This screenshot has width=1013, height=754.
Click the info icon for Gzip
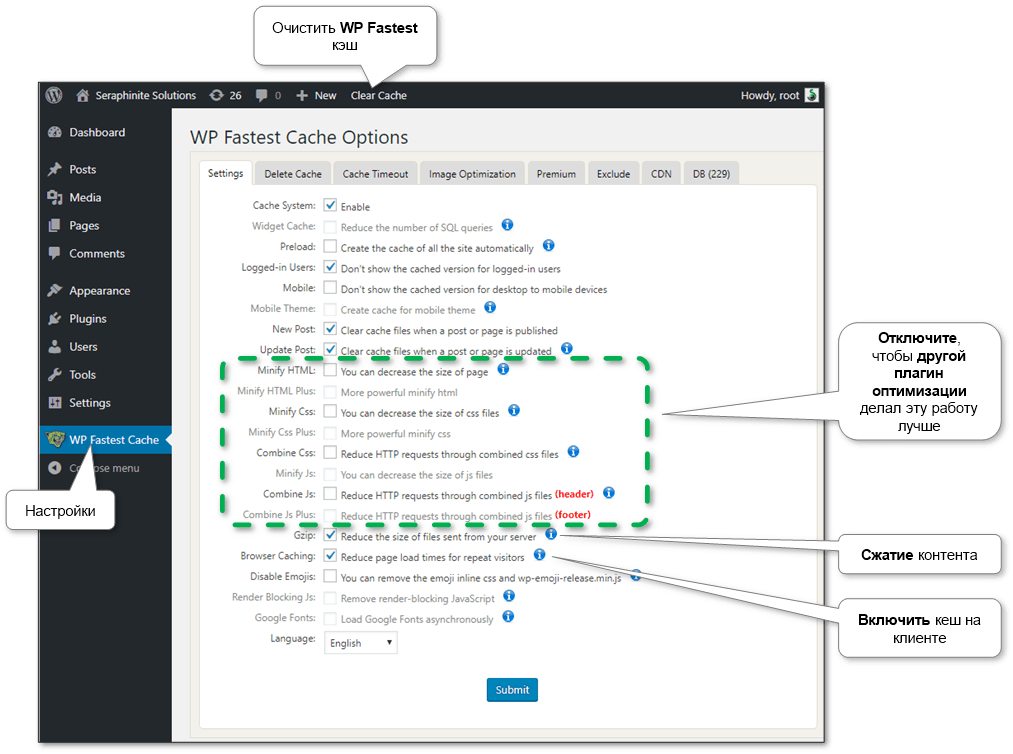tap(550, 534)
